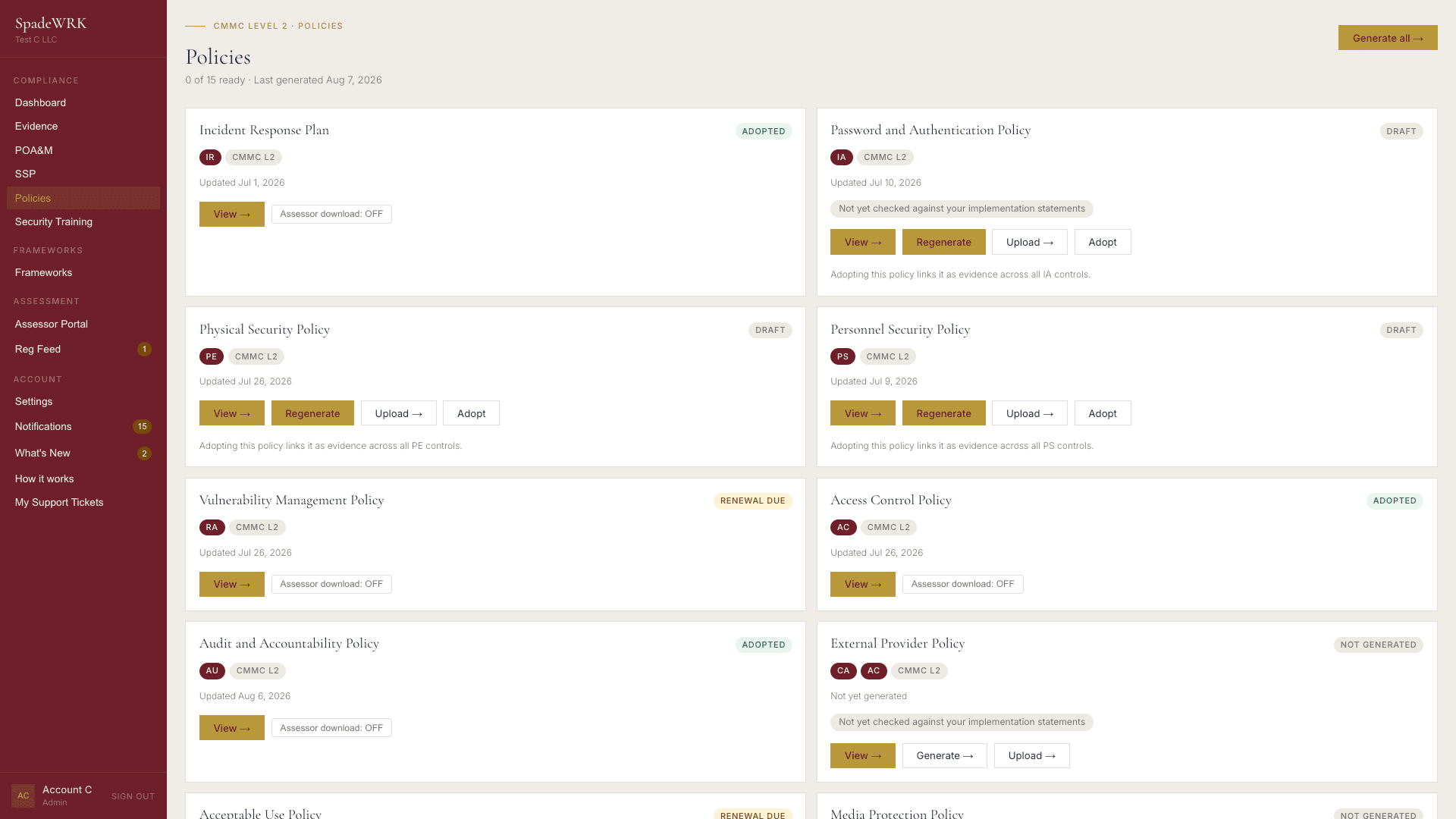Click the AC account avatar icon
This screenshot has height=819, width=1456.
(x=24, y=795)
